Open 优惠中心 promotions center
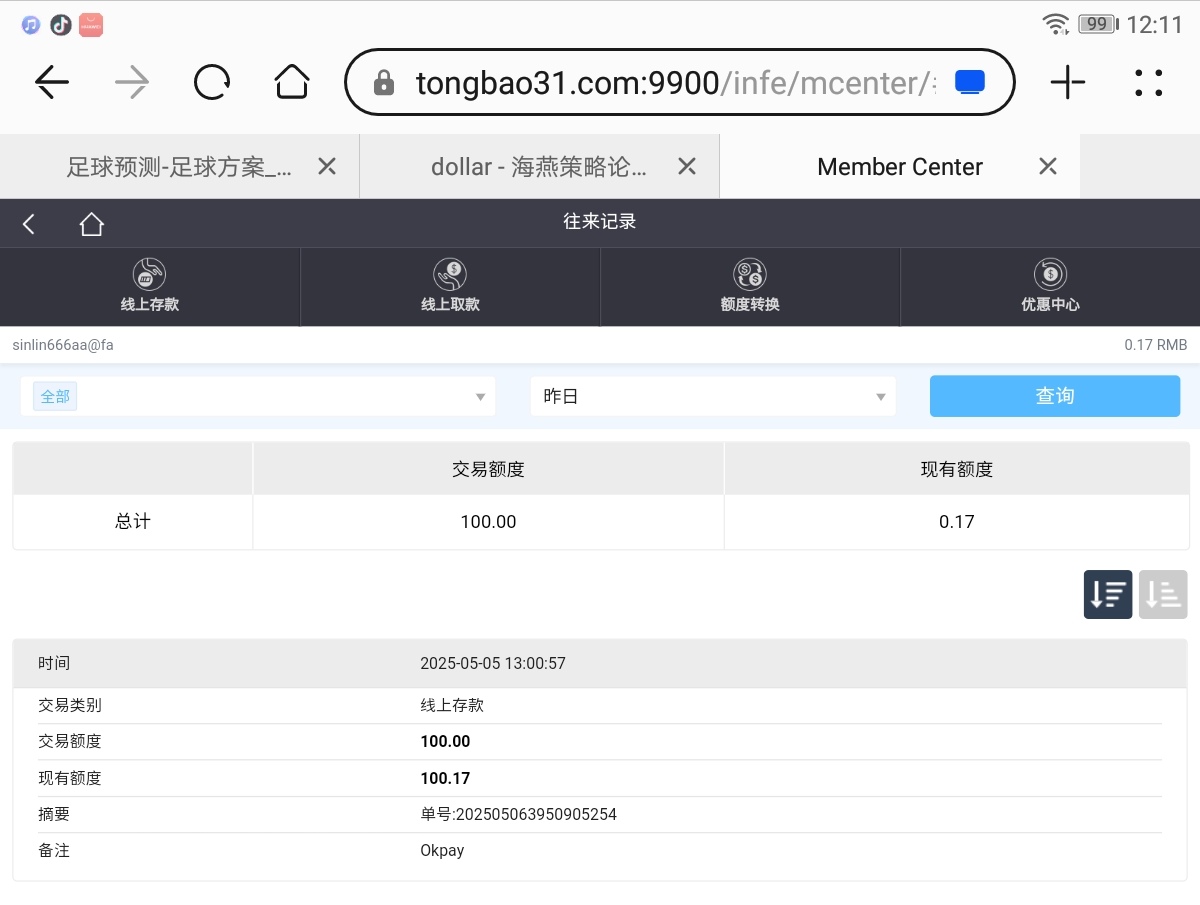The width and height of the screenshot is (1200, 905). 1050,287
